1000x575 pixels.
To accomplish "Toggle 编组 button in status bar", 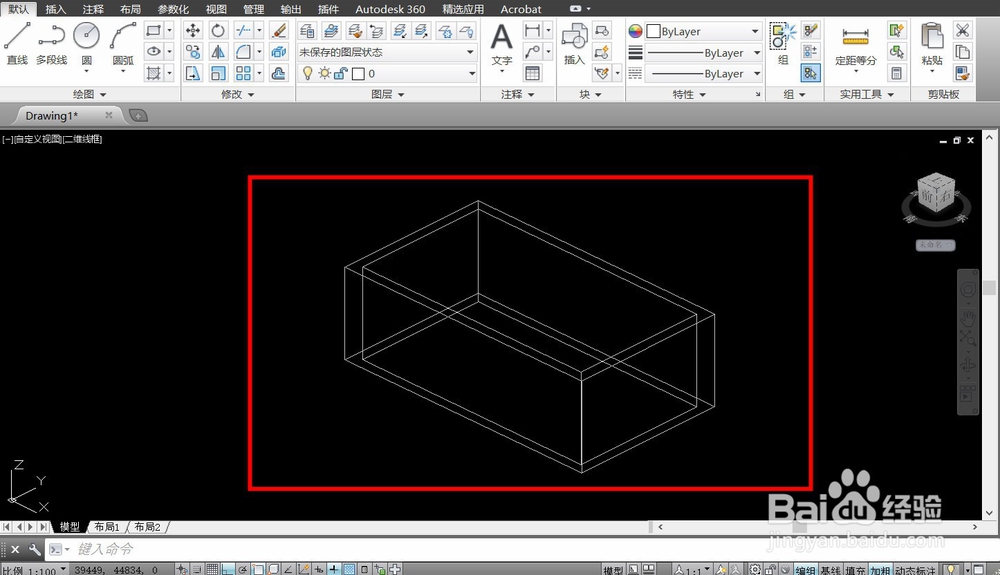I will coord(805,570).
